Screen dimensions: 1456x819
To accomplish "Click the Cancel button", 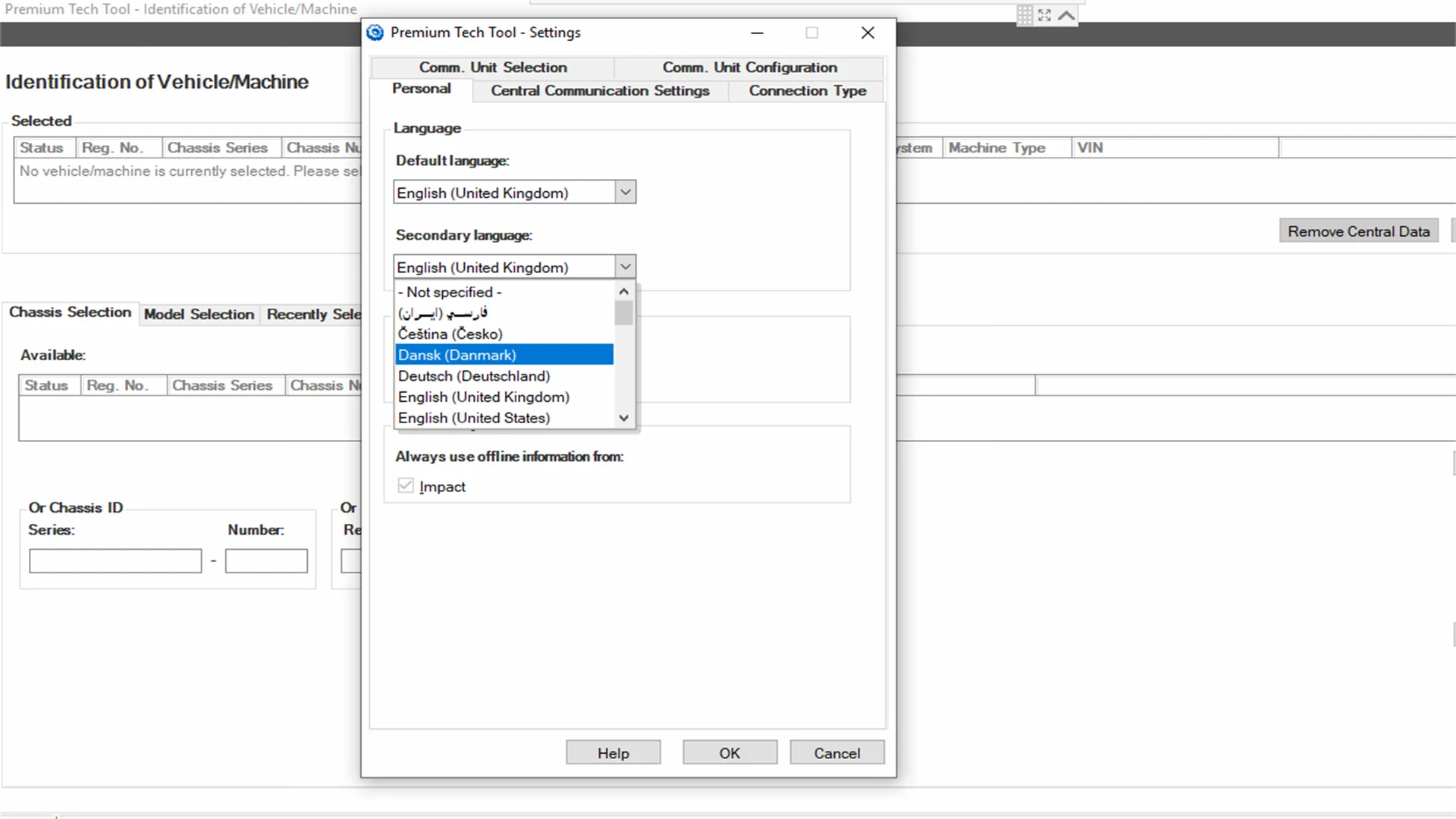I will coord(836,753).
